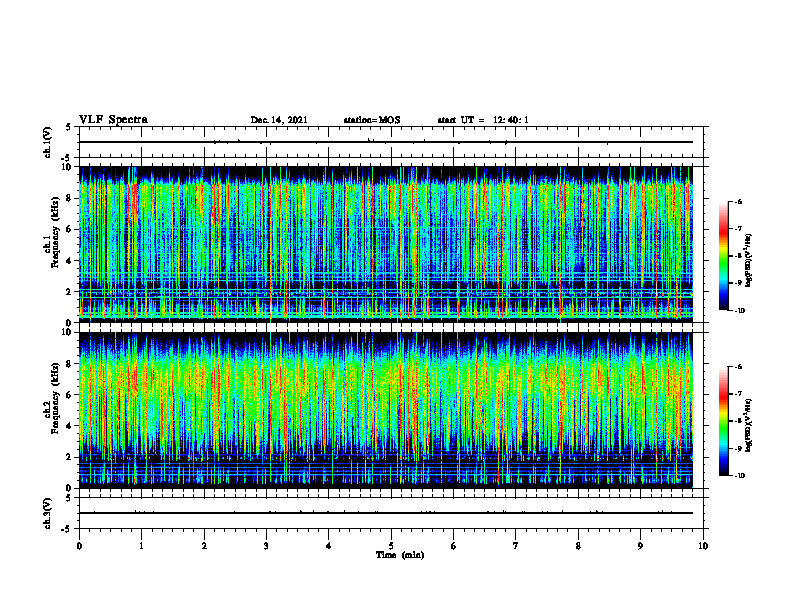Click time axis tick label "7"

click(516, 546)
